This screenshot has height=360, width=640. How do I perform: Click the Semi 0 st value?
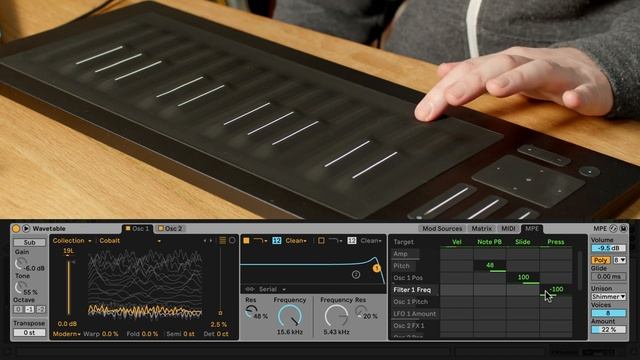(x=189, y=334)
